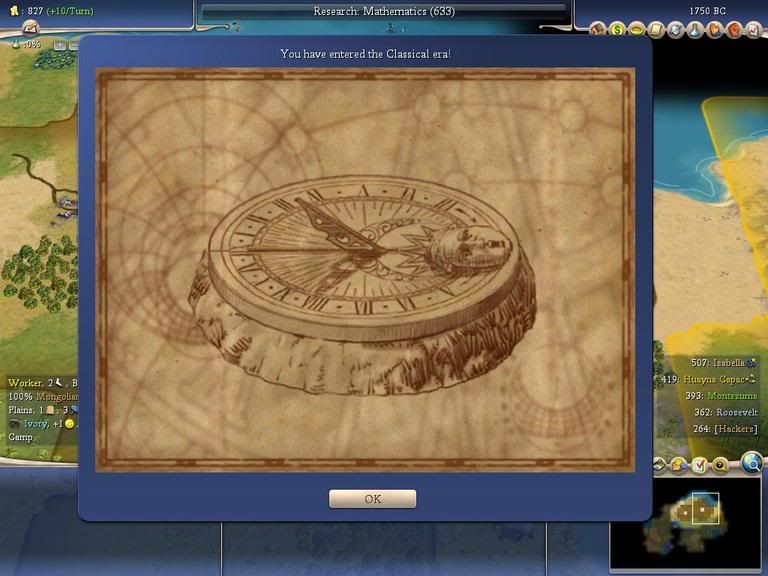The width and height of the screenshot is (768, 576).
Task: Open the Victory conditions fist icon
Action: [x=734, y=30]
